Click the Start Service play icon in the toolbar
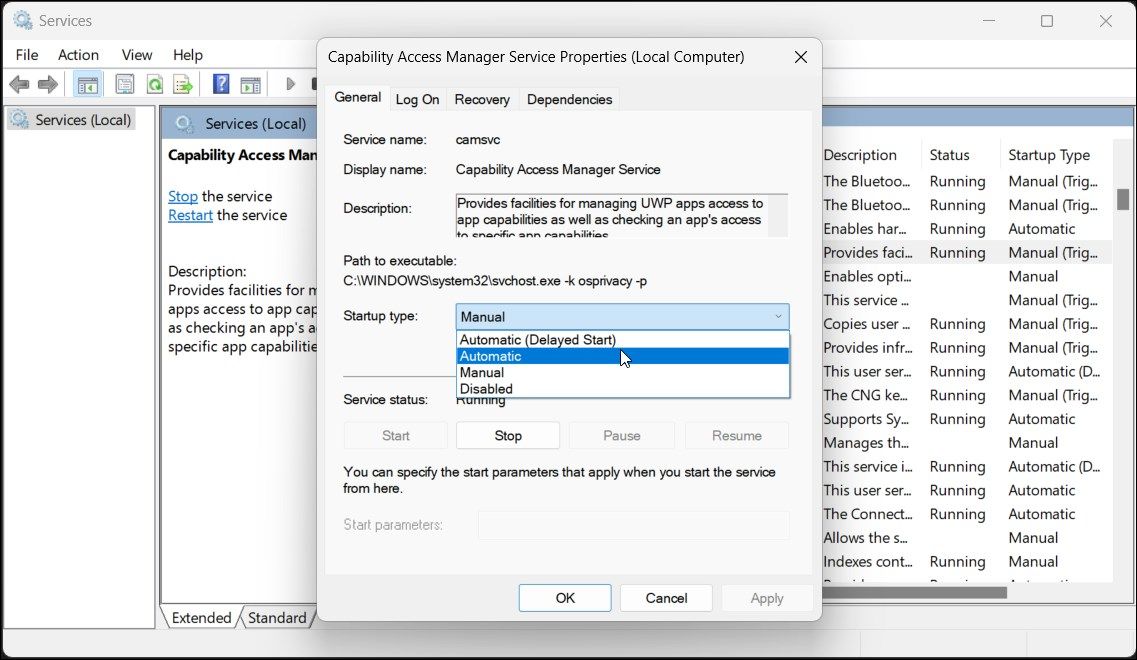The width and height of the screenshot is (1137, 660). tap(291, 84)
